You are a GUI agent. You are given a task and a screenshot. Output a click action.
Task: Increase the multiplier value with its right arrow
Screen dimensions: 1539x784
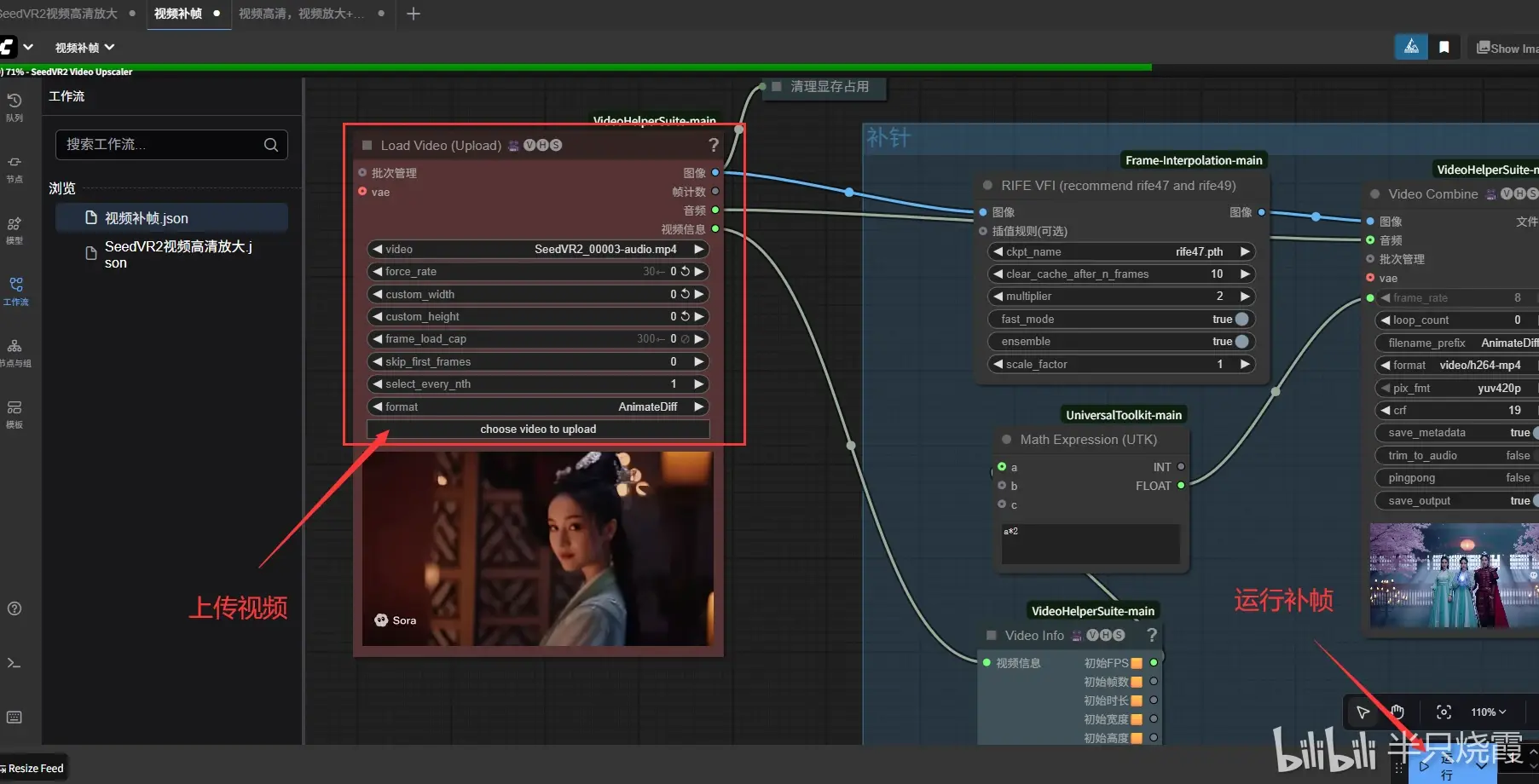1246,297
